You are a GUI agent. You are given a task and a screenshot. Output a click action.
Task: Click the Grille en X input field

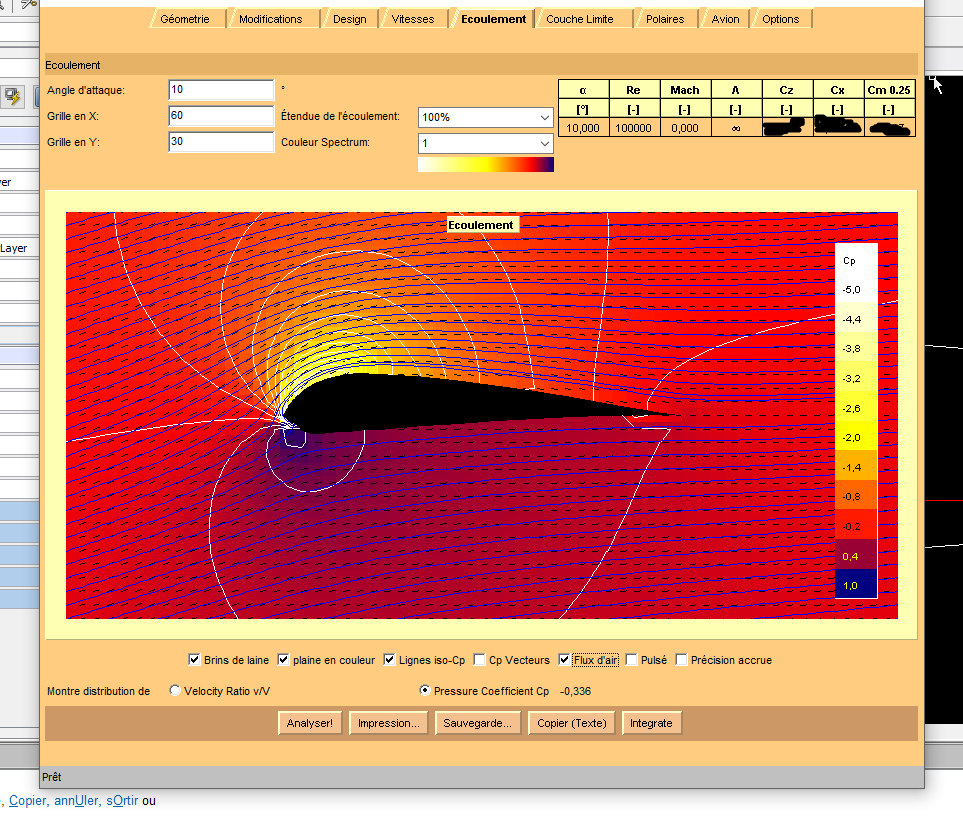tap(221, 116)
